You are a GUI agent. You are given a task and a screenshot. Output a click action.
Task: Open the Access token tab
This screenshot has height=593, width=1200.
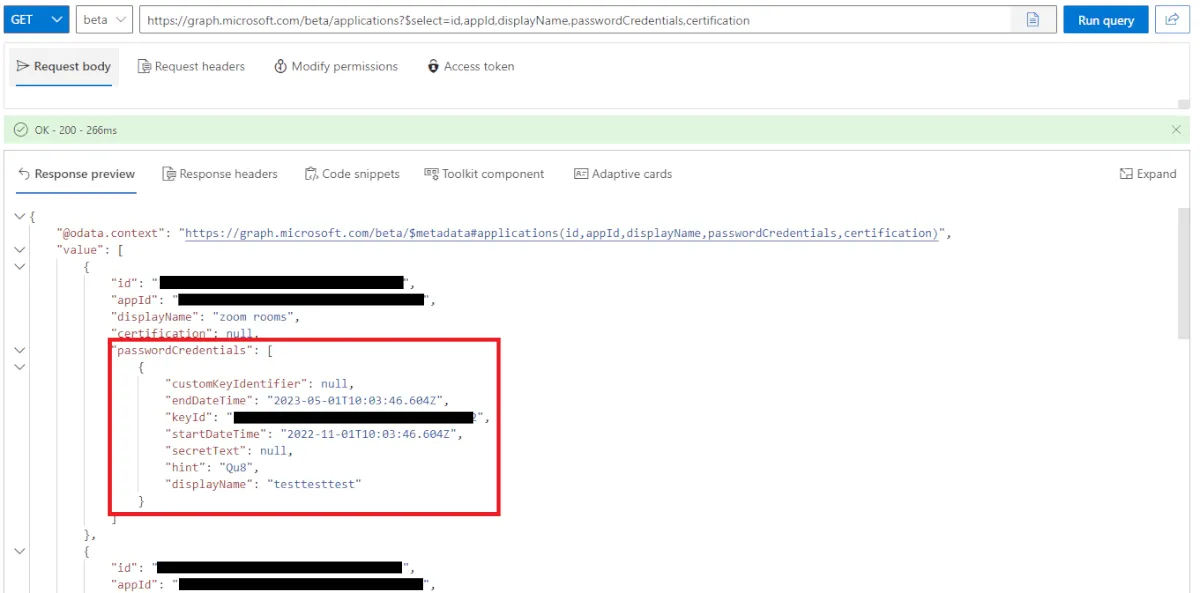click(470, 67)
